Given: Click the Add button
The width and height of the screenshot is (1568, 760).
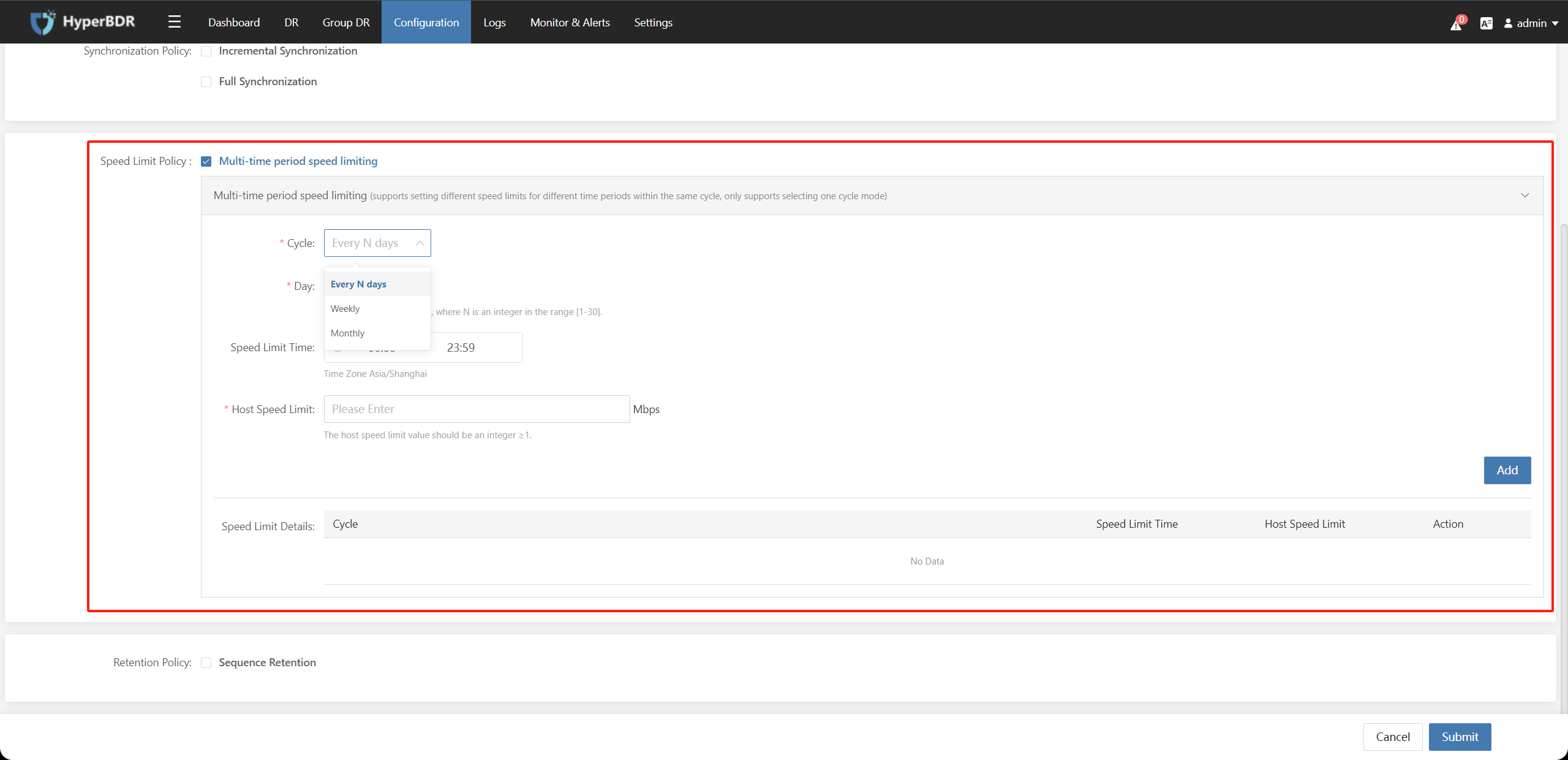Looking at the screenshot, I should tap(1507, 470).
